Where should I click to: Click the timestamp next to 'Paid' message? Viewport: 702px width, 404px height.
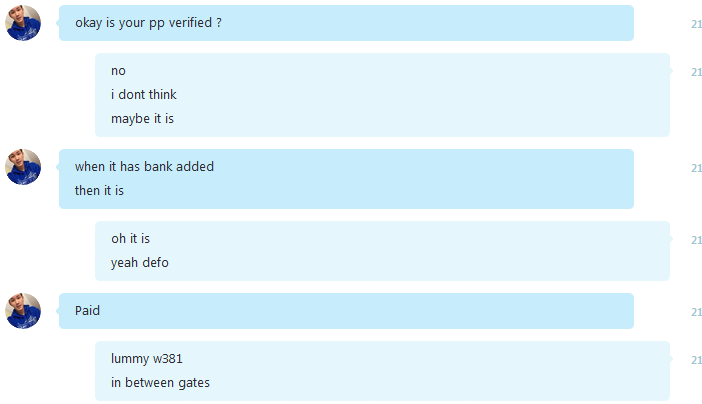(696, 312)
